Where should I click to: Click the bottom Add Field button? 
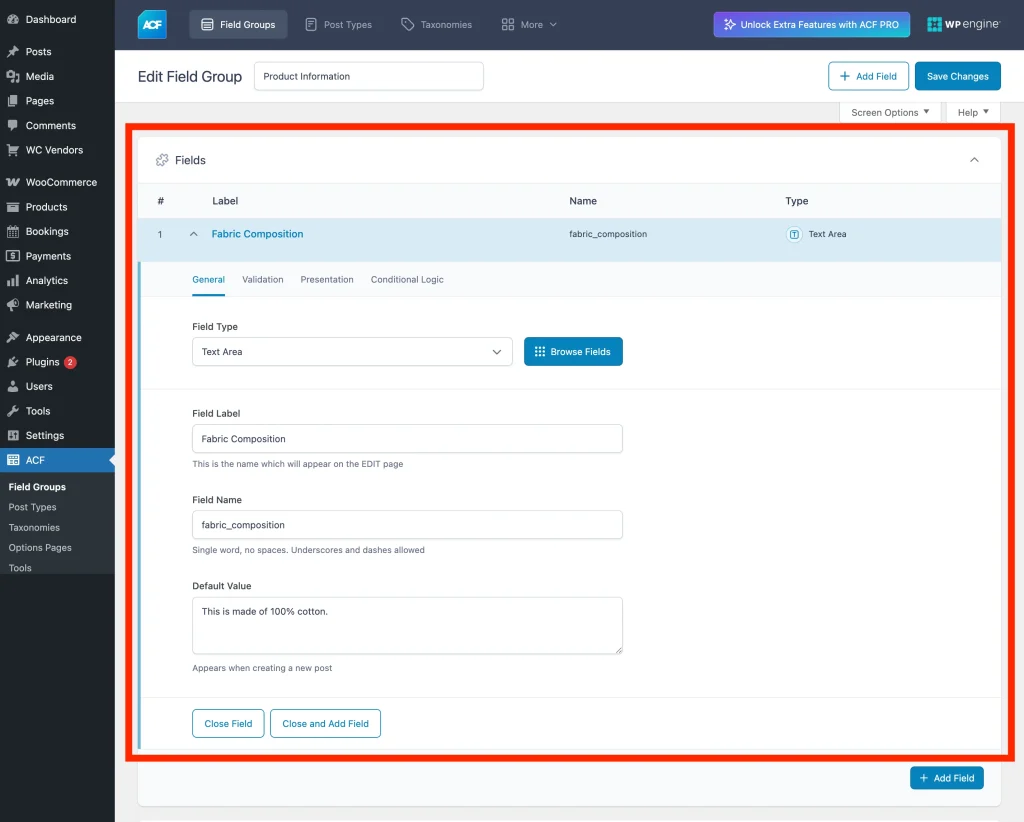(x=946, y=778)
